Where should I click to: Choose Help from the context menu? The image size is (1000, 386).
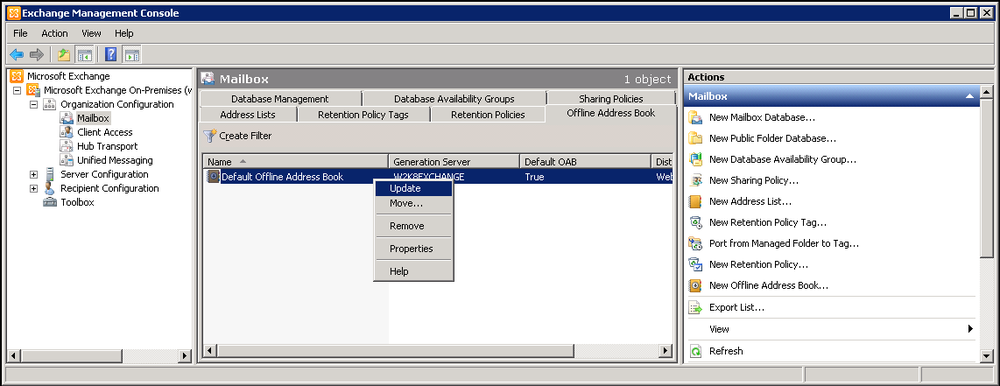click(x=413, y=271)
